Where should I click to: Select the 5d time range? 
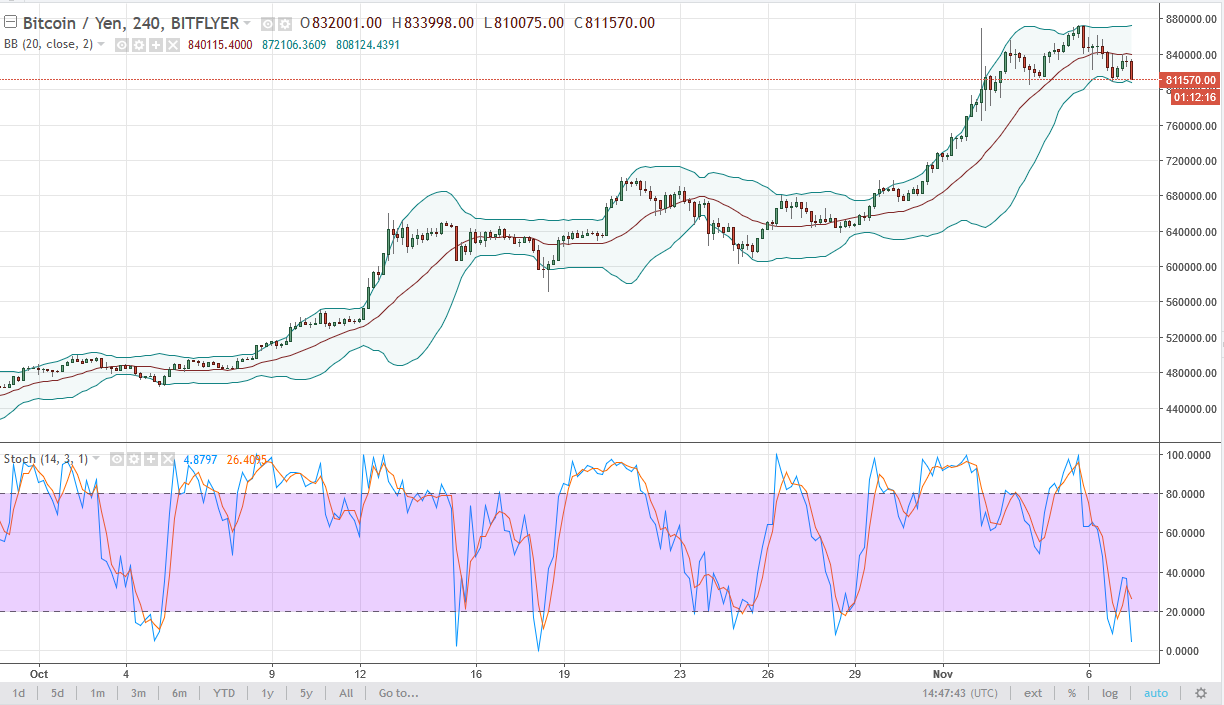click(58, 693)
